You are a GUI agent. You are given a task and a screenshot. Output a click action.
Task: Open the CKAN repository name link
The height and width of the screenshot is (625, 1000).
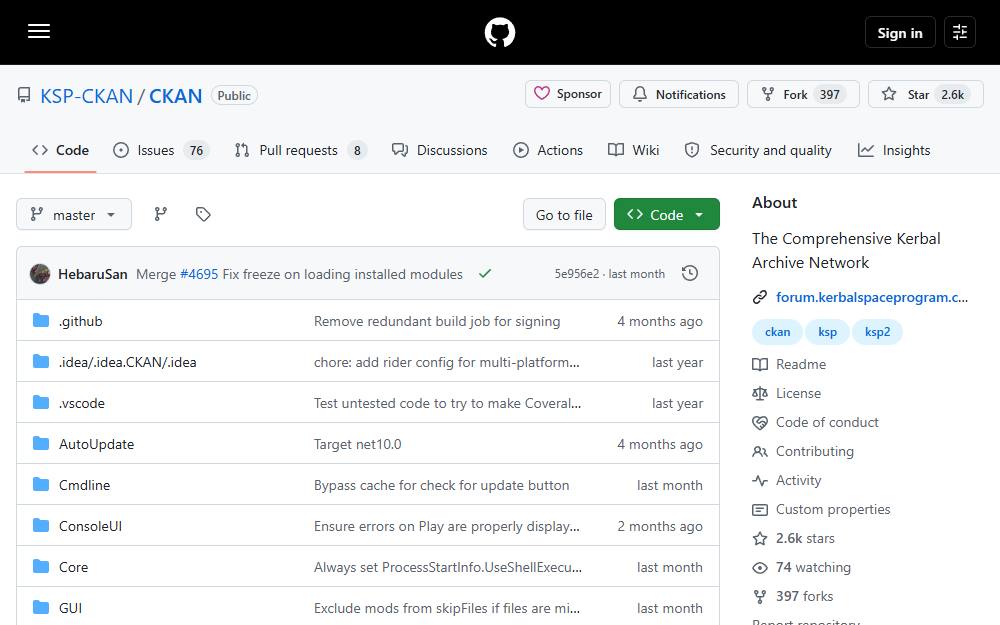(175, 96)
